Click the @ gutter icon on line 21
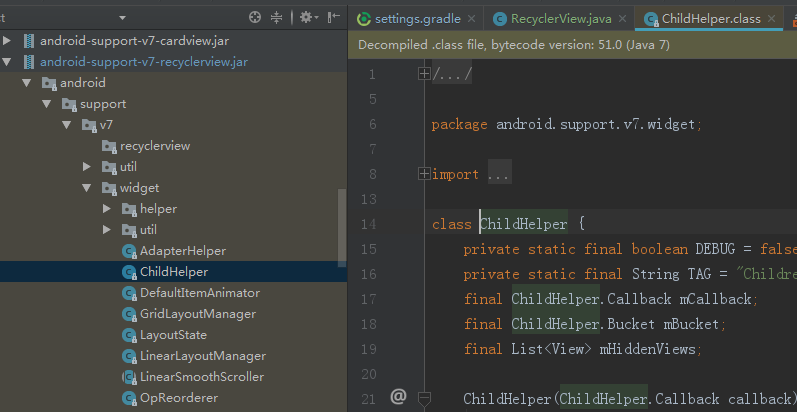The image size is (797, 412). click(398, 396)
